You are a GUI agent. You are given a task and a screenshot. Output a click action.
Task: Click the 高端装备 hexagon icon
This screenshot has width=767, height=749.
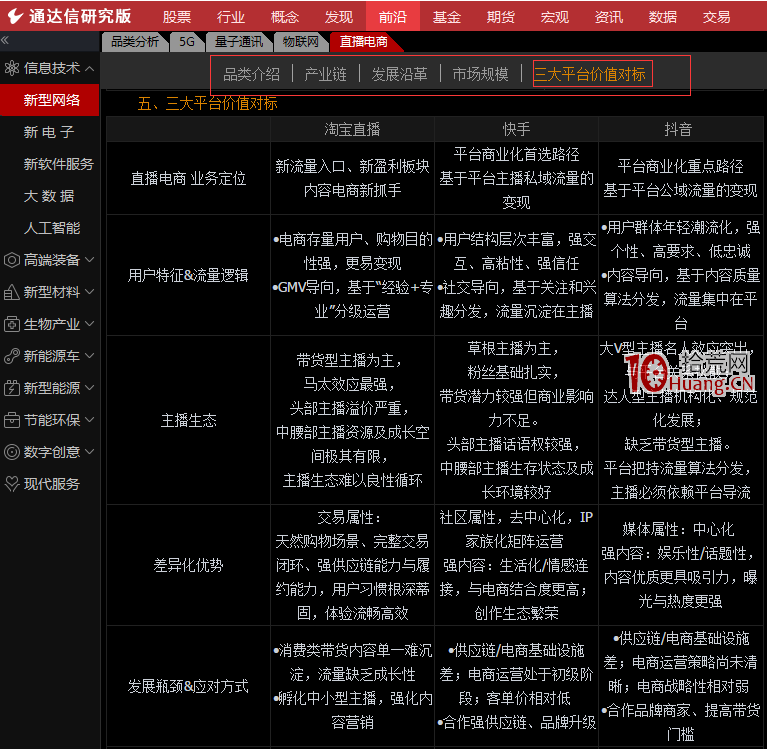click(x=12, y=260)
